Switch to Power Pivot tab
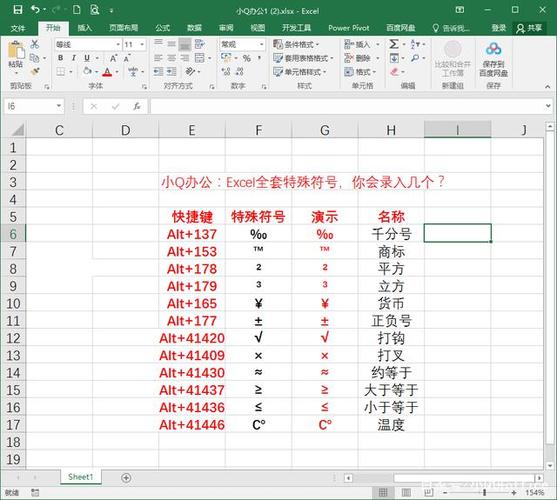Screen dimensions: 557x500 [x=348, y=28]
